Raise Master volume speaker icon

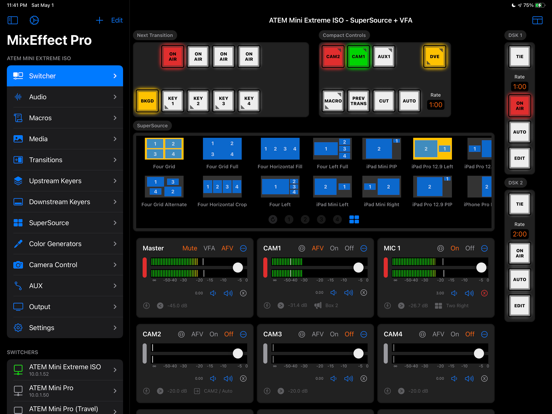coord(228,293)
